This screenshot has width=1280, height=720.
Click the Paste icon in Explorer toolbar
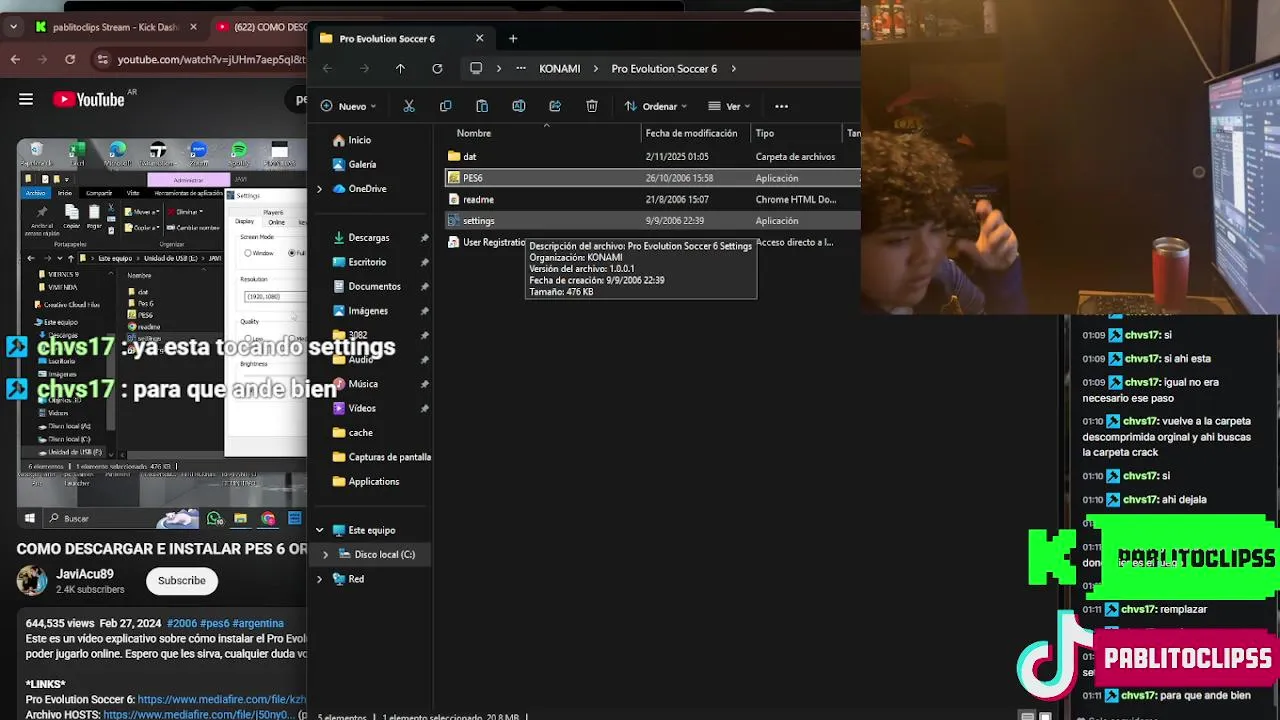[482, 106]
